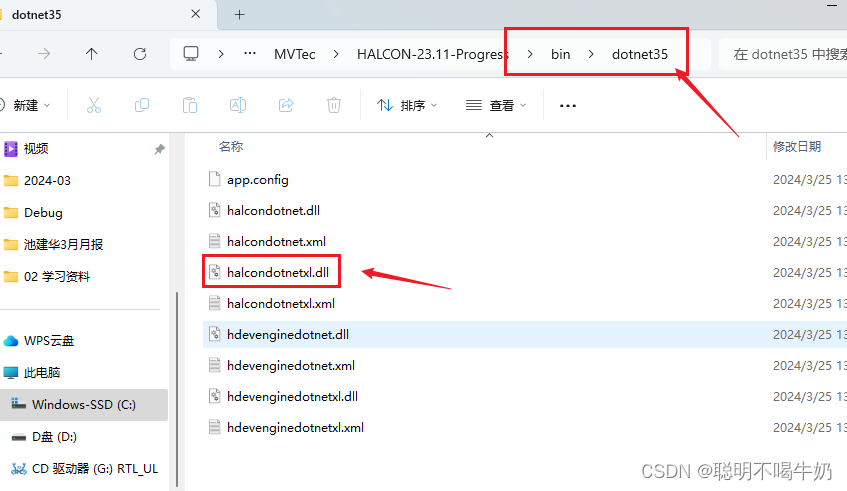Viewport: 847px width, 491px height.
Task: Open the Debug folder in sidebar
Action: tap(43, 212)
